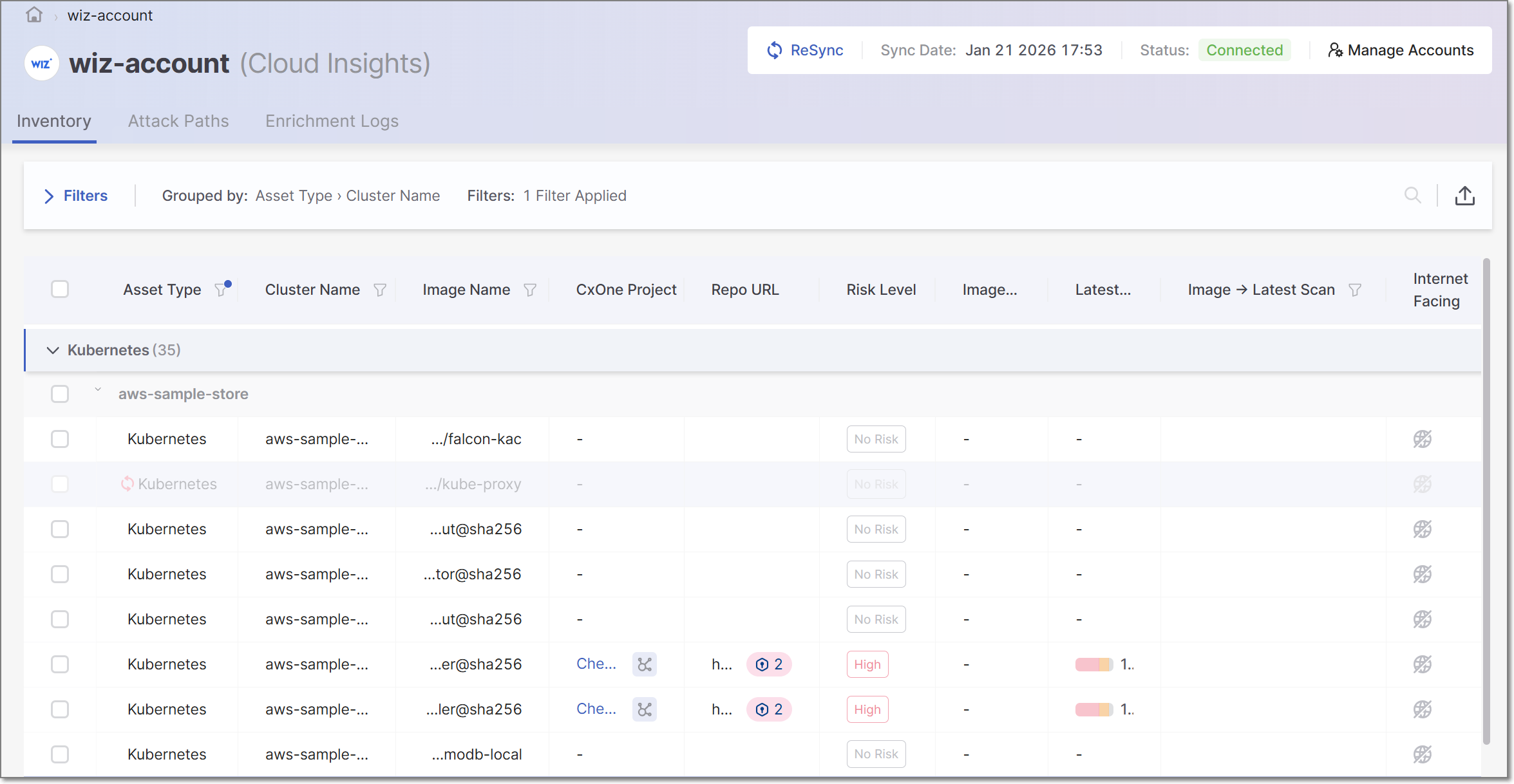The image size is (1514, 784).
Task: Click the graph icon beside the first Che... project
Action: click(x=644, y=664)
